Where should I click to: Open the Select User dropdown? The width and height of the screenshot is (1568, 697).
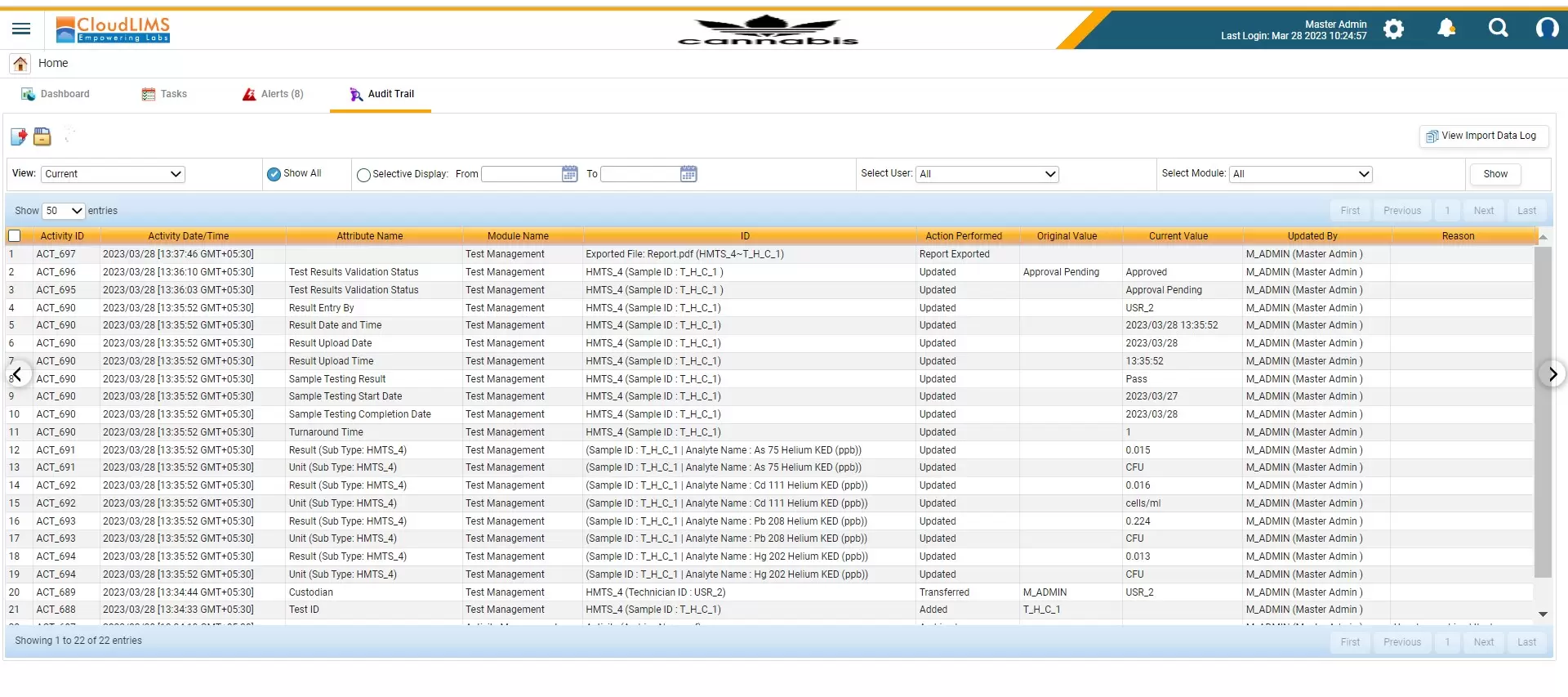[x=987, y=174]
